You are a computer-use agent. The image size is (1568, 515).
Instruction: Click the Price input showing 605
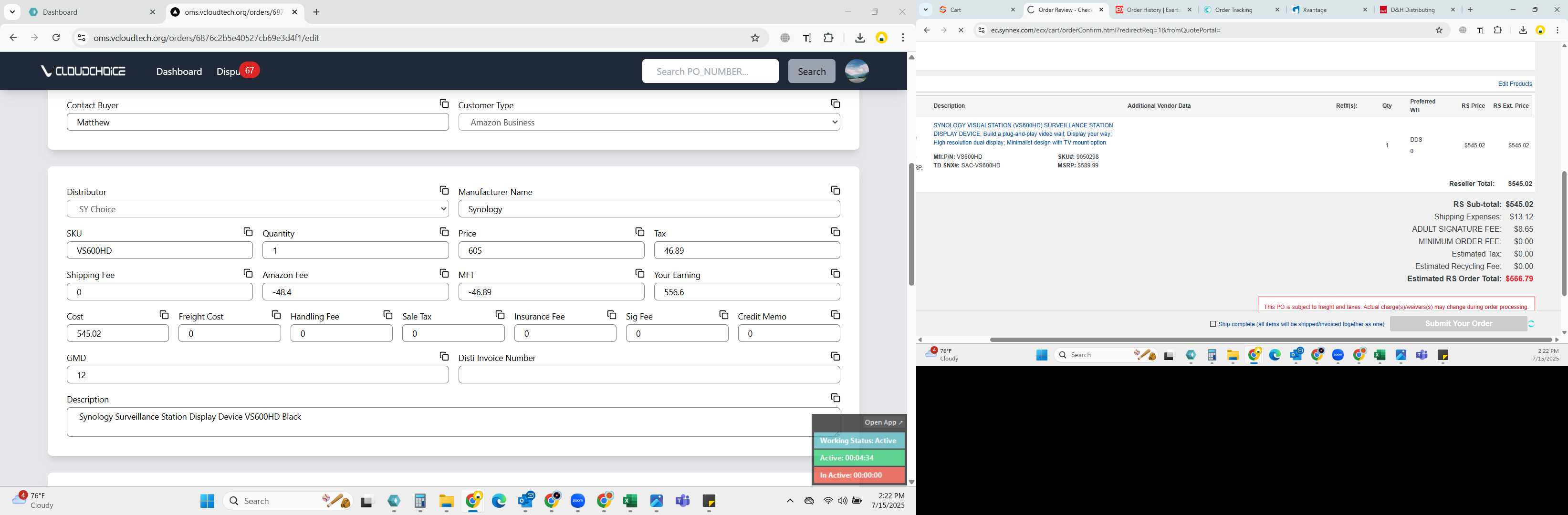(x=551, y=250)
